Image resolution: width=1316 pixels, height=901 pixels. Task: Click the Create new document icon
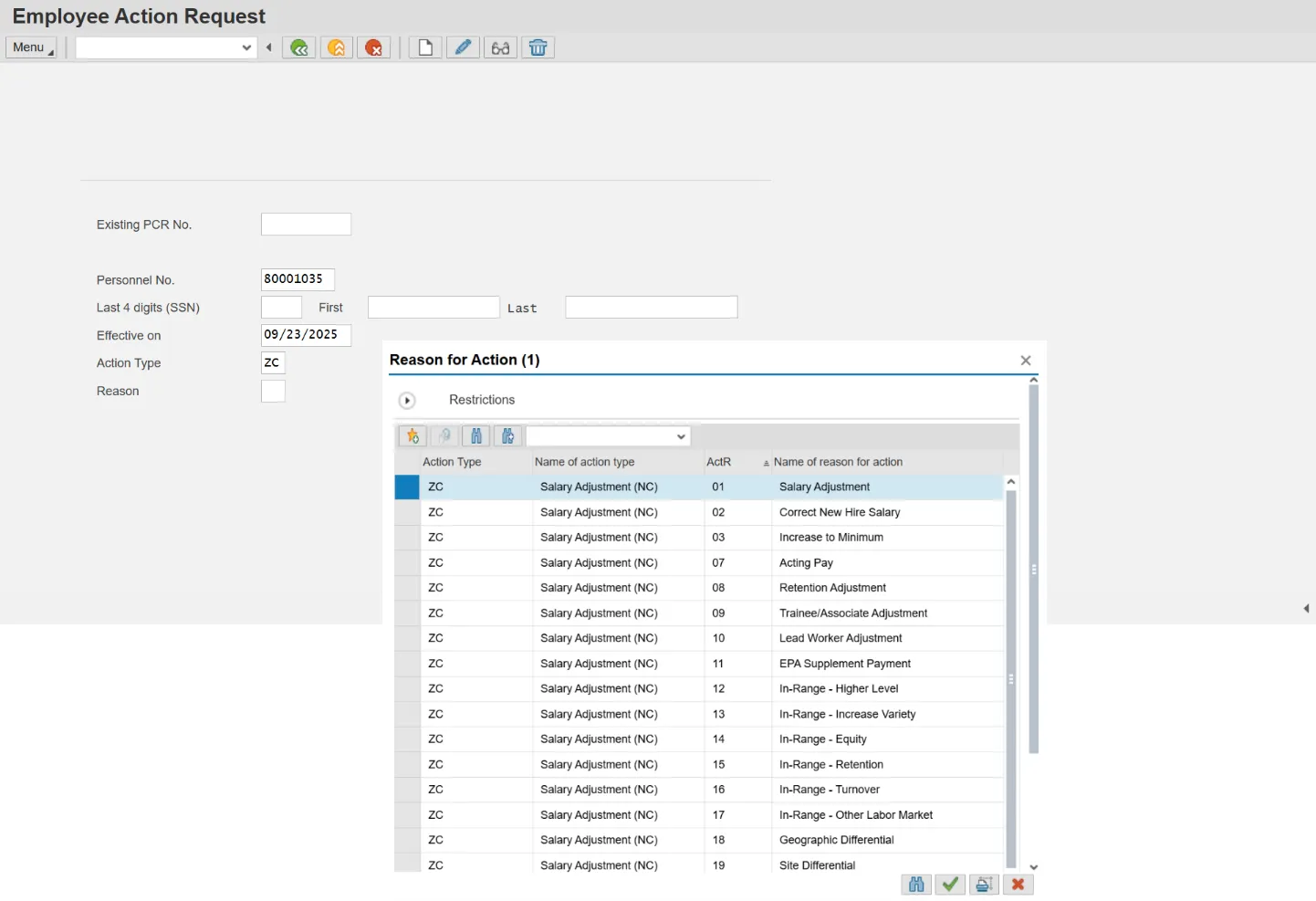[425, 47]
